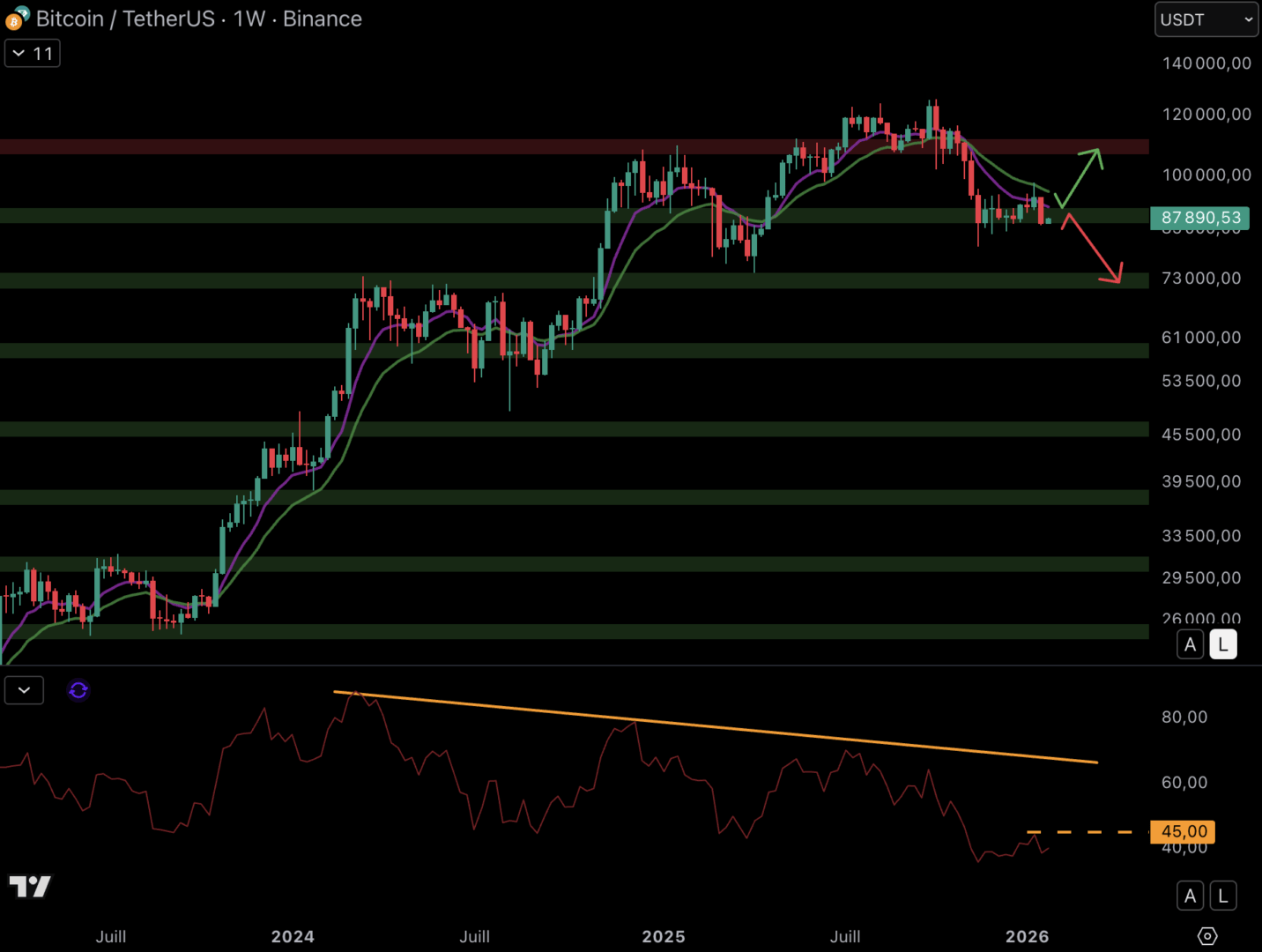This screenshot has height=952, width=1262.
Task: Expand the RSI pane legend chevron
Action: tap(24, 690)
